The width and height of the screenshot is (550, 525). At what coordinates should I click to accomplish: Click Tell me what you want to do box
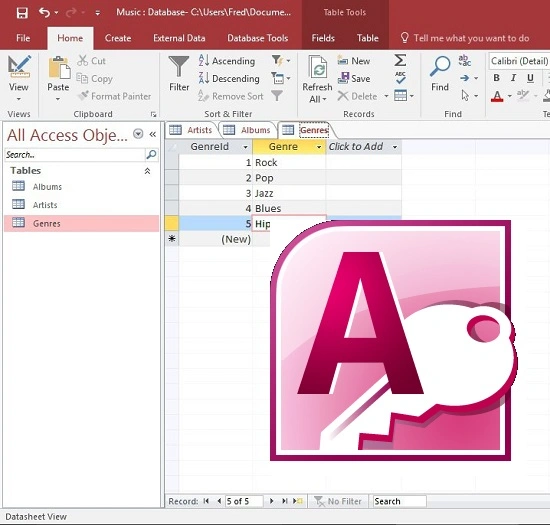pos(464,38)
